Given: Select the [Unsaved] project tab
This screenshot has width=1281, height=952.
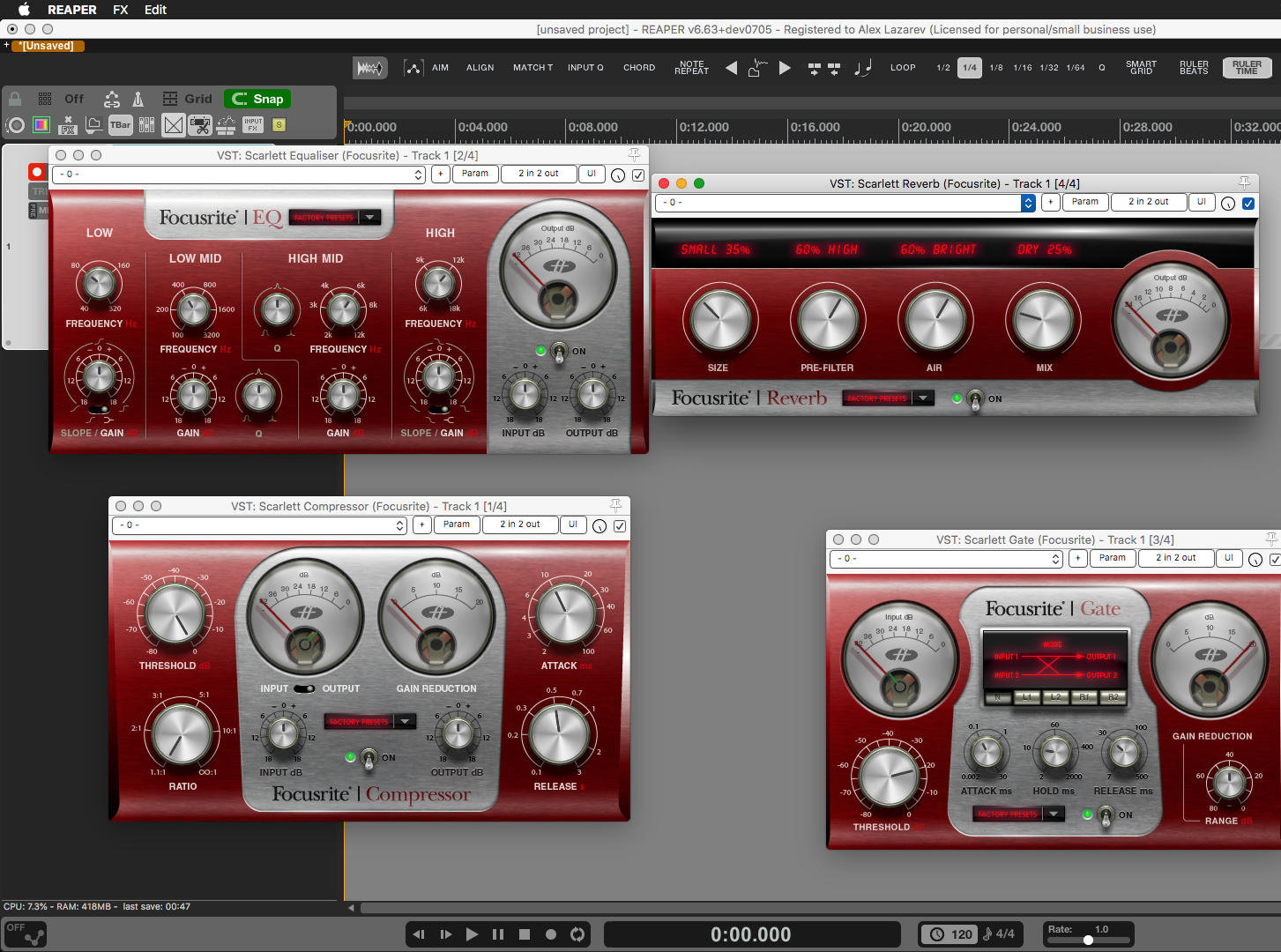Looking at the screenshot, I should pos(48,46).
